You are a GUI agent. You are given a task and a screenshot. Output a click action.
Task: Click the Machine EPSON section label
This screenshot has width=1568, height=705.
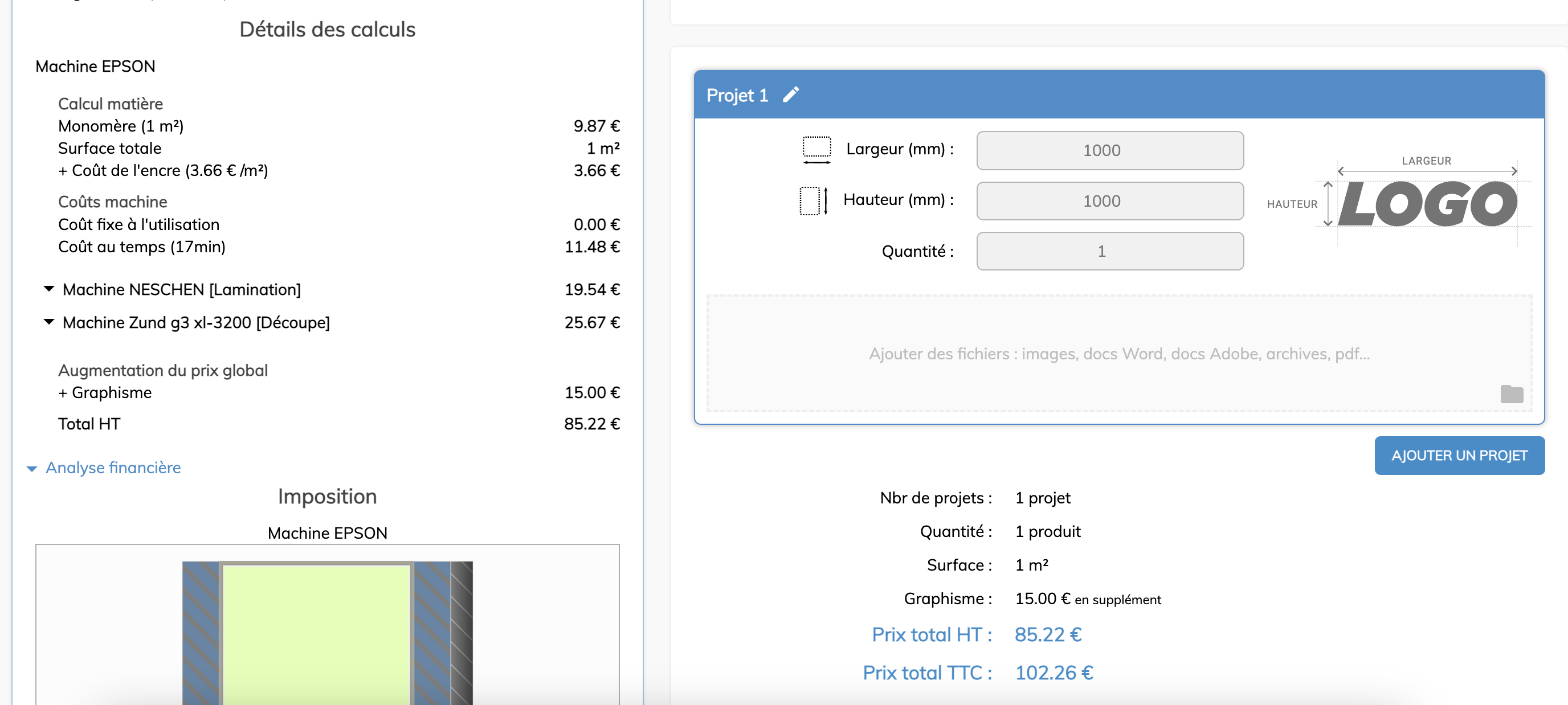pos(95,65)
